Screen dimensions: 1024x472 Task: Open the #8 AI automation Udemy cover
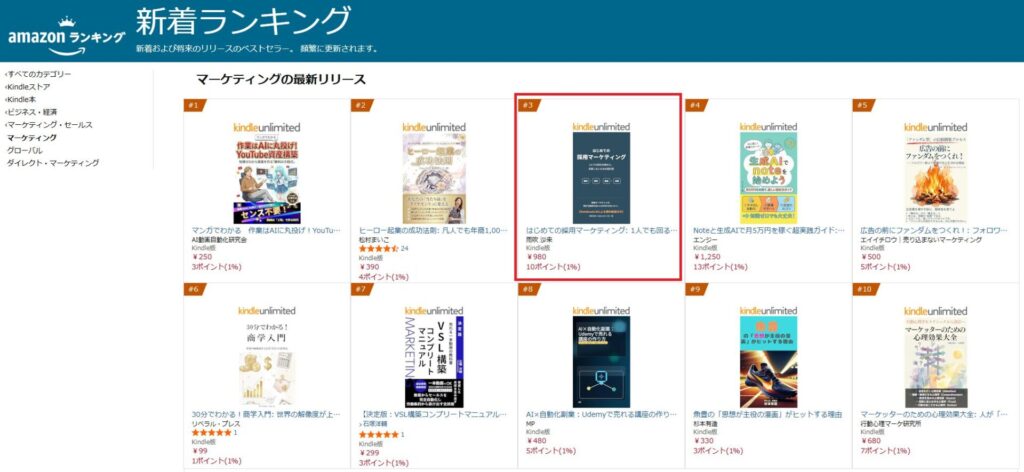(601, 362)
